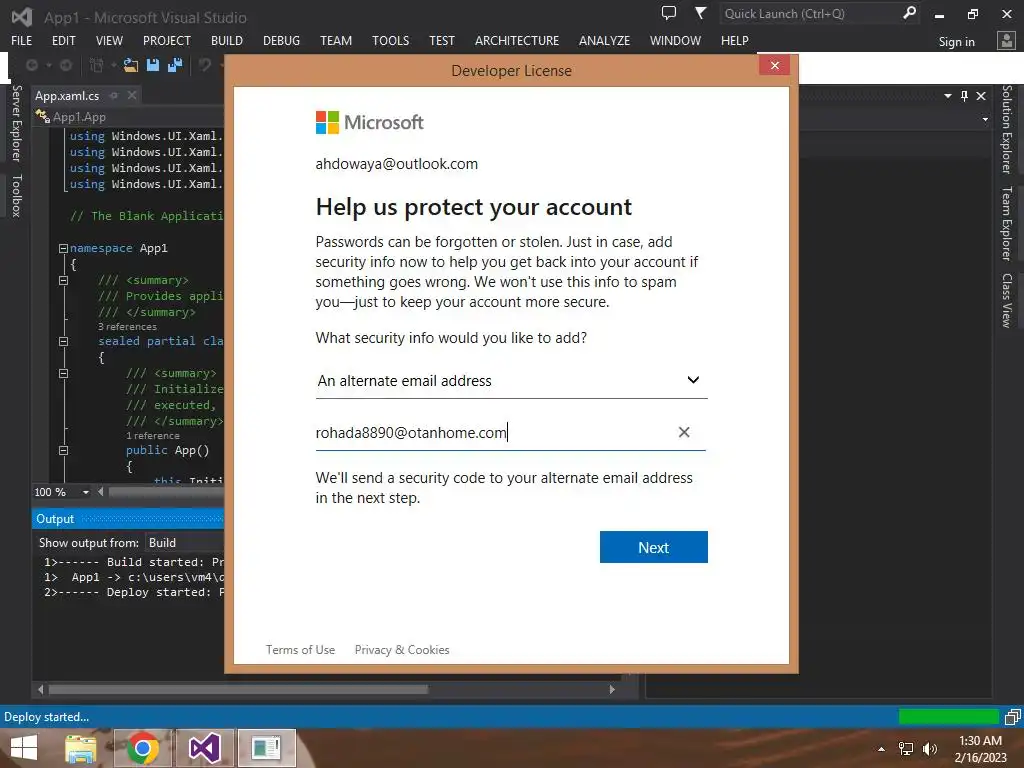Open File Explorer from the taskbar
The width and height of the screenshot is (1024, 768).
pos(80,748)
